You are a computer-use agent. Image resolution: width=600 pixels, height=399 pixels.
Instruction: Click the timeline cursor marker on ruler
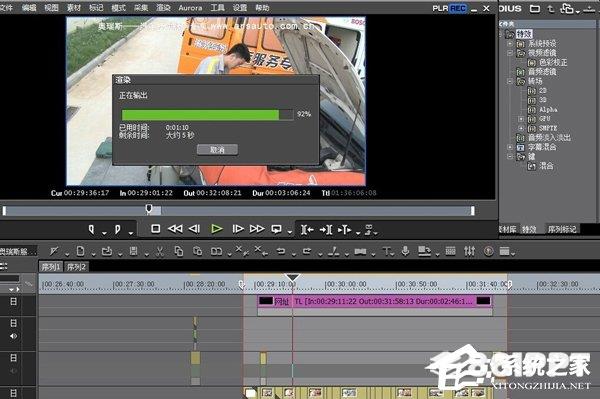click(292, 277)
